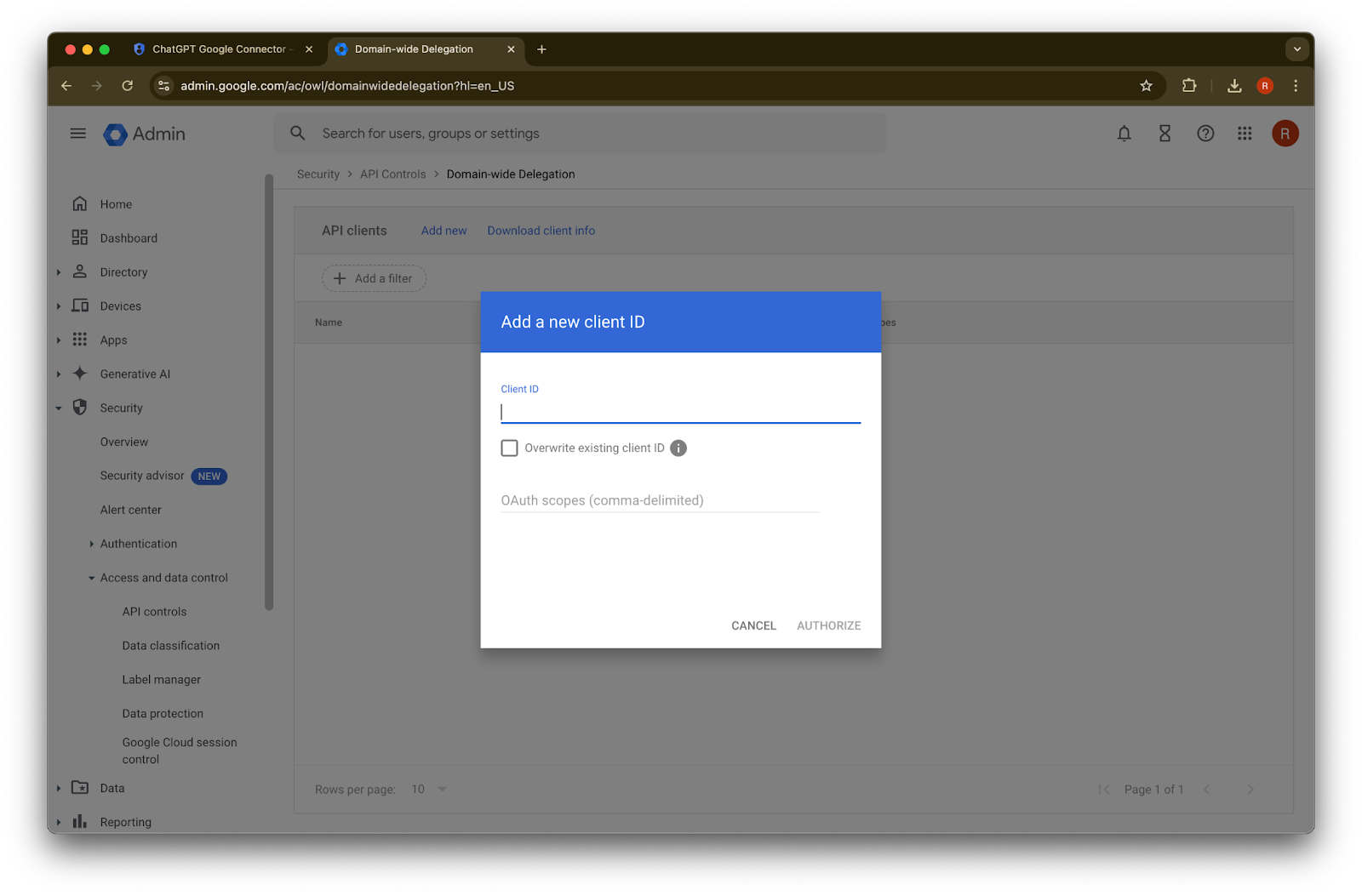
Task: Expand the Devices section
Action: pyautogui.click(x=59, y=306)
